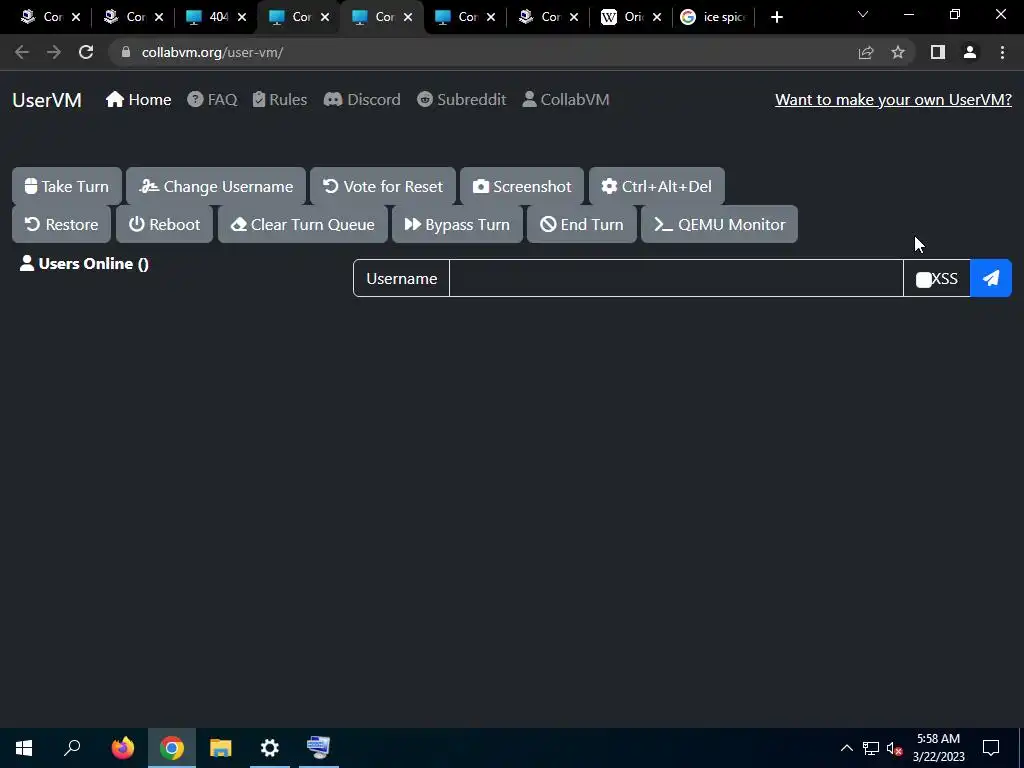The width and height of the screenshot is (1024, 768).
Task: Go to Home in the navbar
Action: pos(138,99)
